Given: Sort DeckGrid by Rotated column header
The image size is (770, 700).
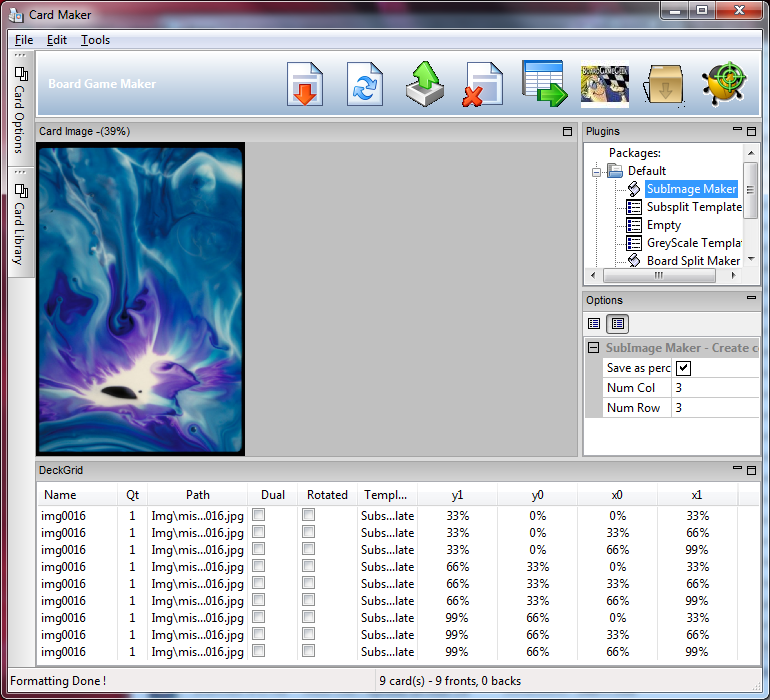Looking at the screenshot, I should 328,495.
